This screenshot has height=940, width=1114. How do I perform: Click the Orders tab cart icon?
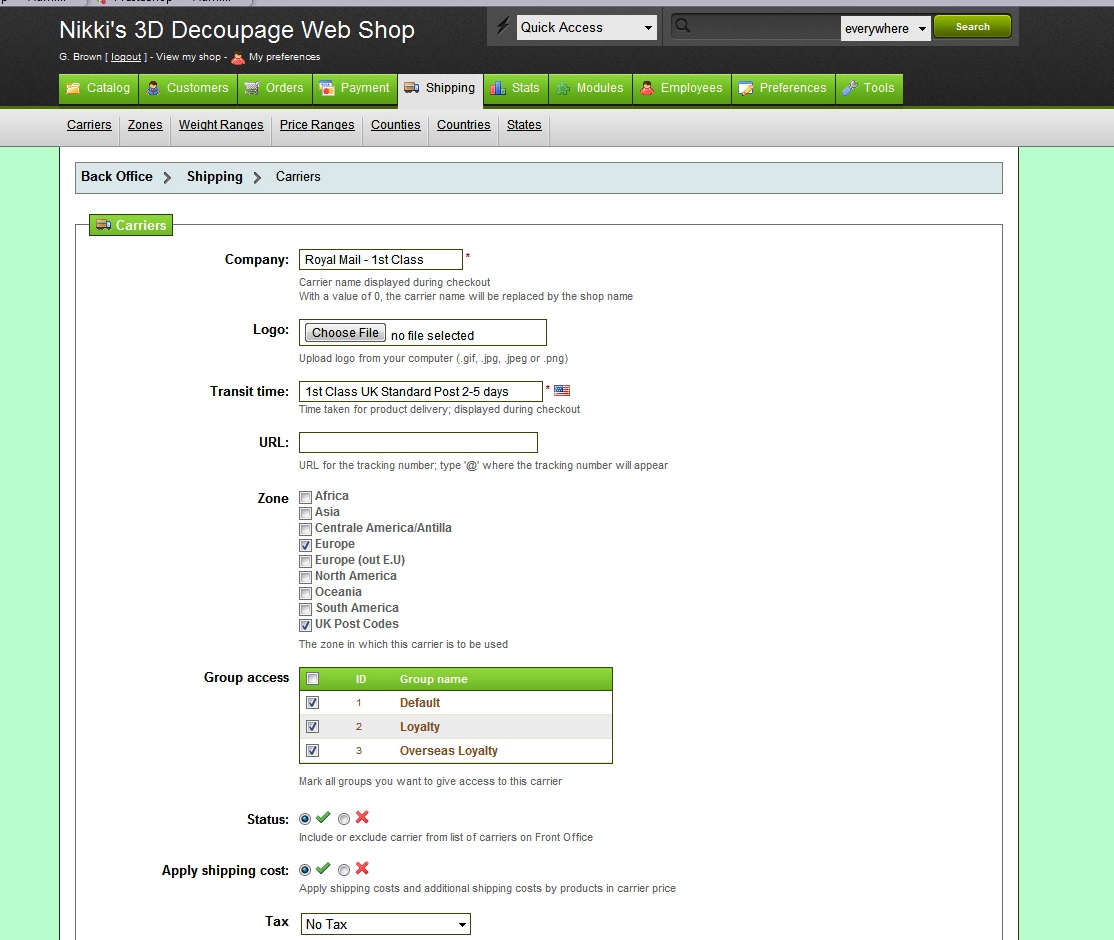click(252, 88)
